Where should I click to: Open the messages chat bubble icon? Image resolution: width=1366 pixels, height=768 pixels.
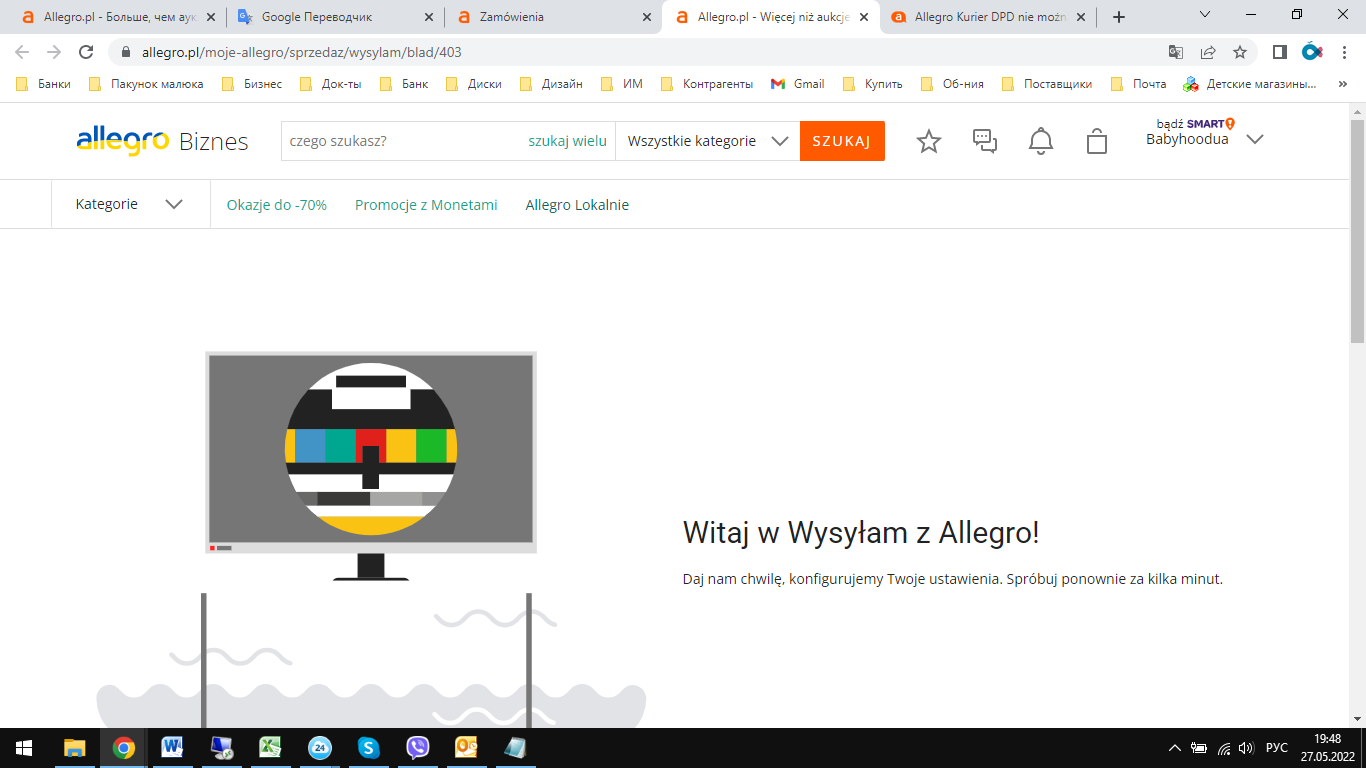coord(985,142)
